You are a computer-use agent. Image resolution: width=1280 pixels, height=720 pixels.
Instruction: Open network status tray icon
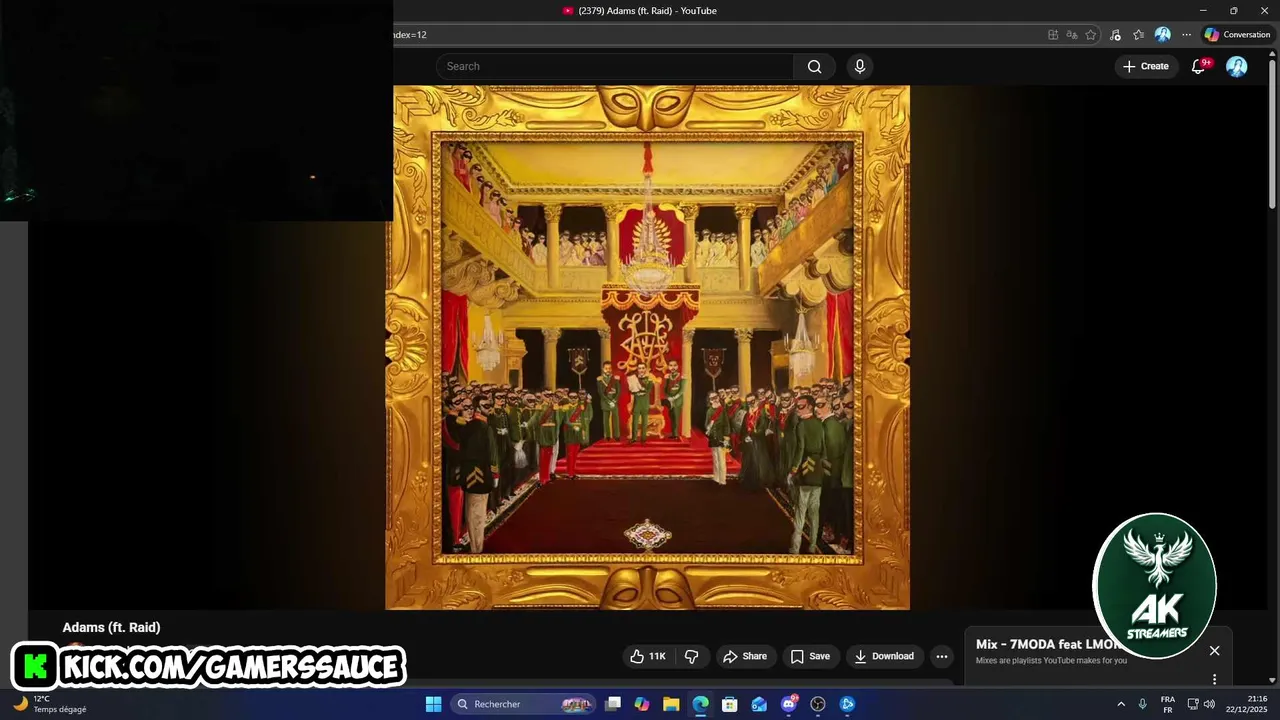point(1193,704)
